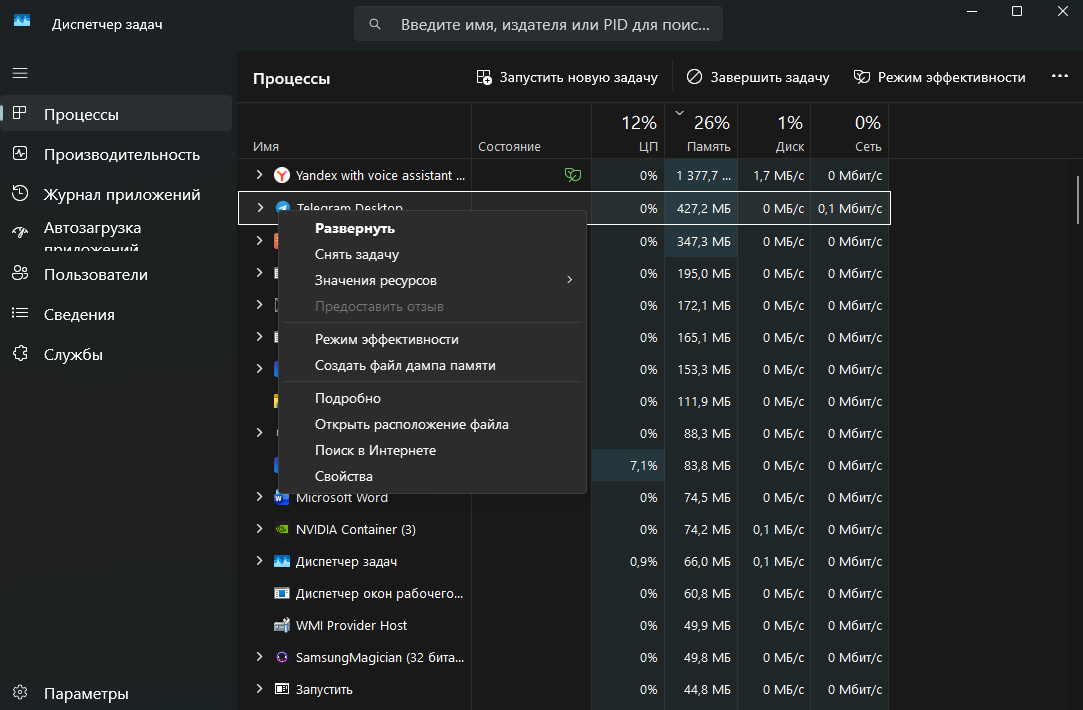Open the Сведения page
The image size is (1083, 710).
(116, 314)
